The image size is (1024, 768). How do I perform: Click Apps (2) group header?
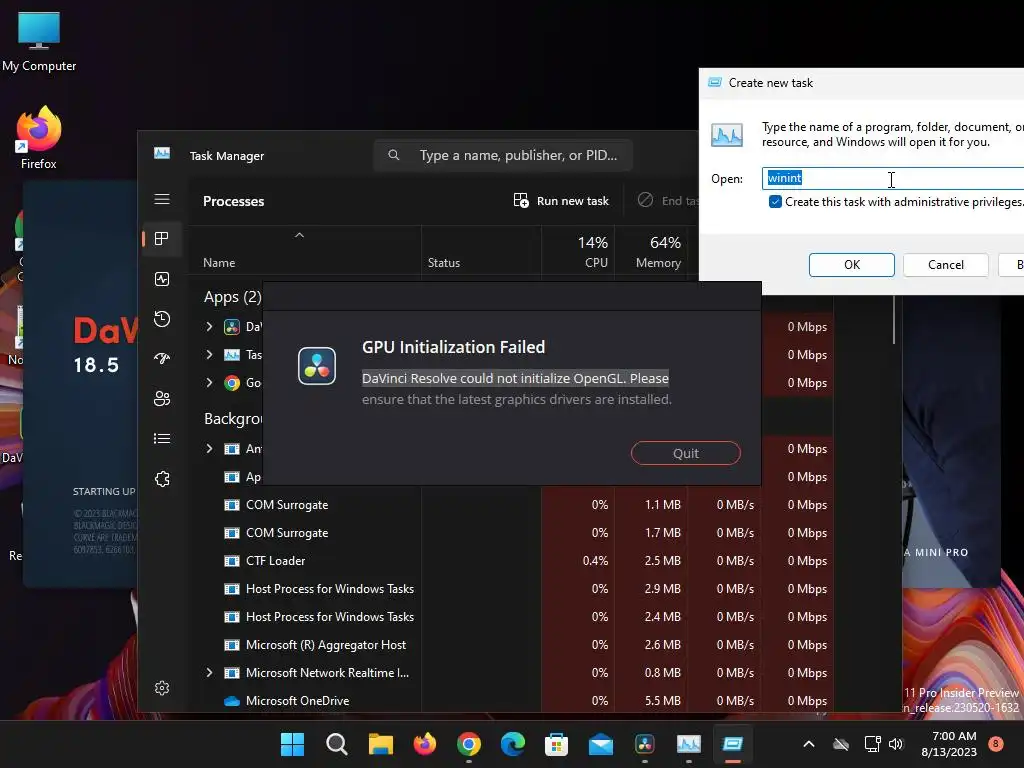(x=232, y=297)
